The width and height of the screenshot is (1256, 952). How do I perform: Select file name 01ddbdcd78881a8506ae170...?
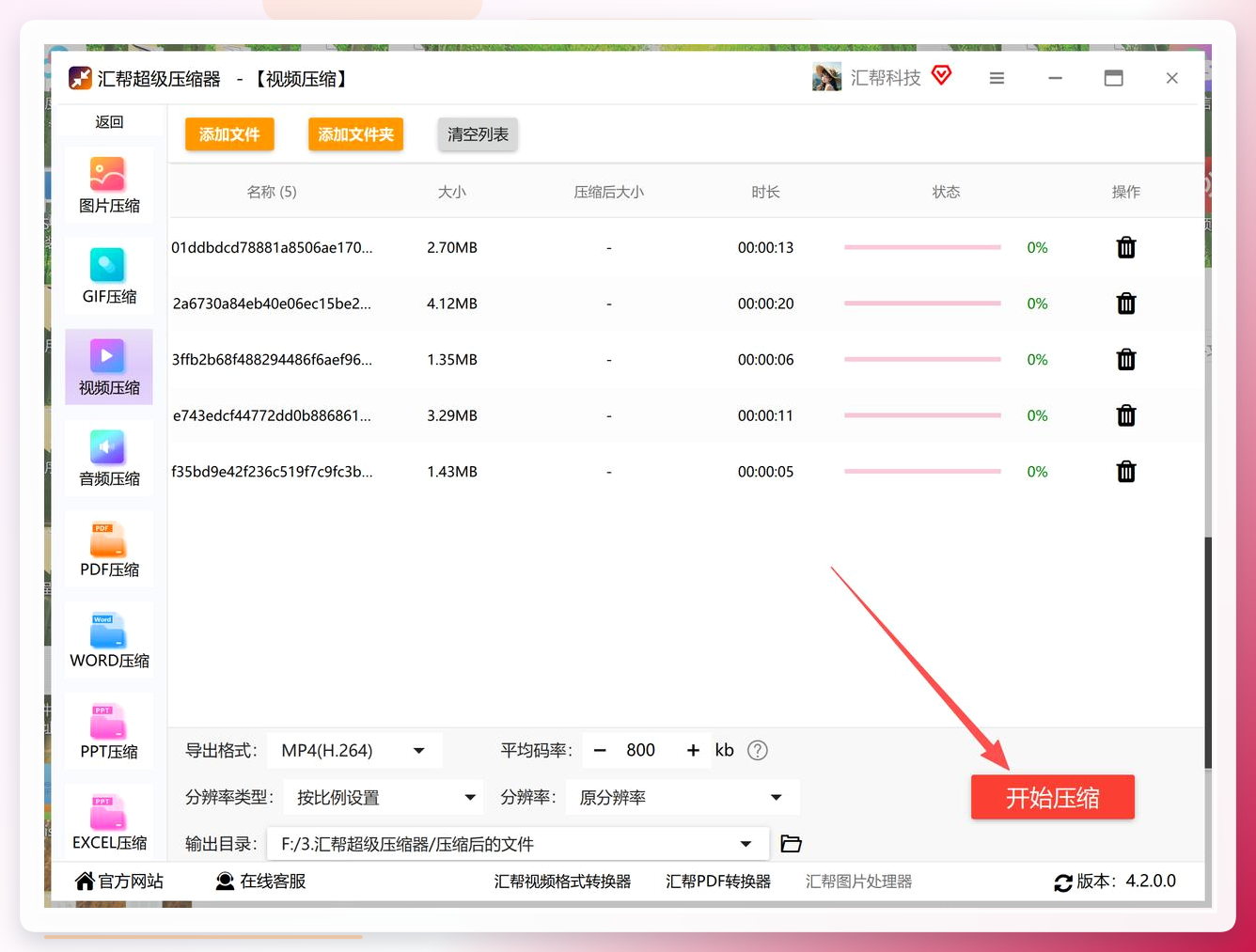point(272,248)
